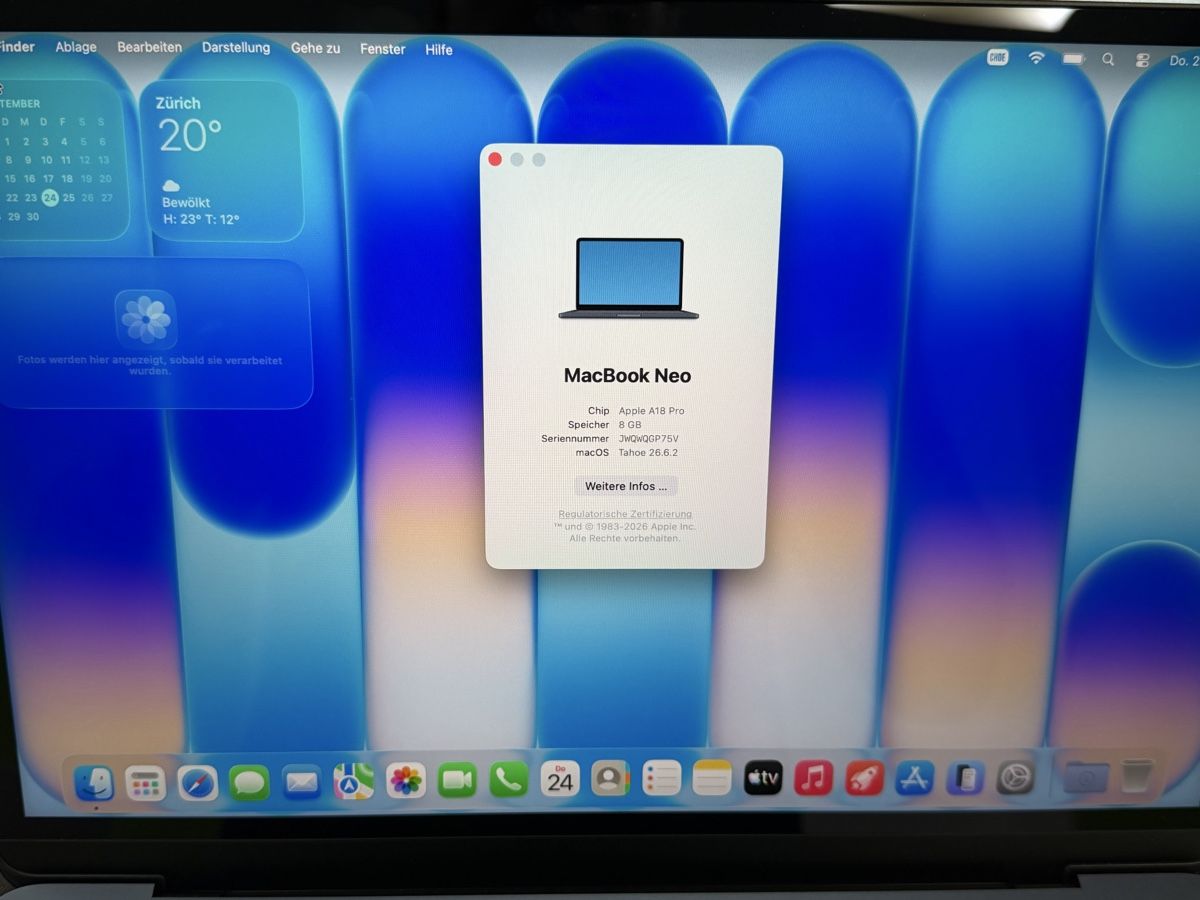Viewport: 1200px width, 900px height.
Task: Open the Downloads folder in Dock
Action: click(1086, 776)
